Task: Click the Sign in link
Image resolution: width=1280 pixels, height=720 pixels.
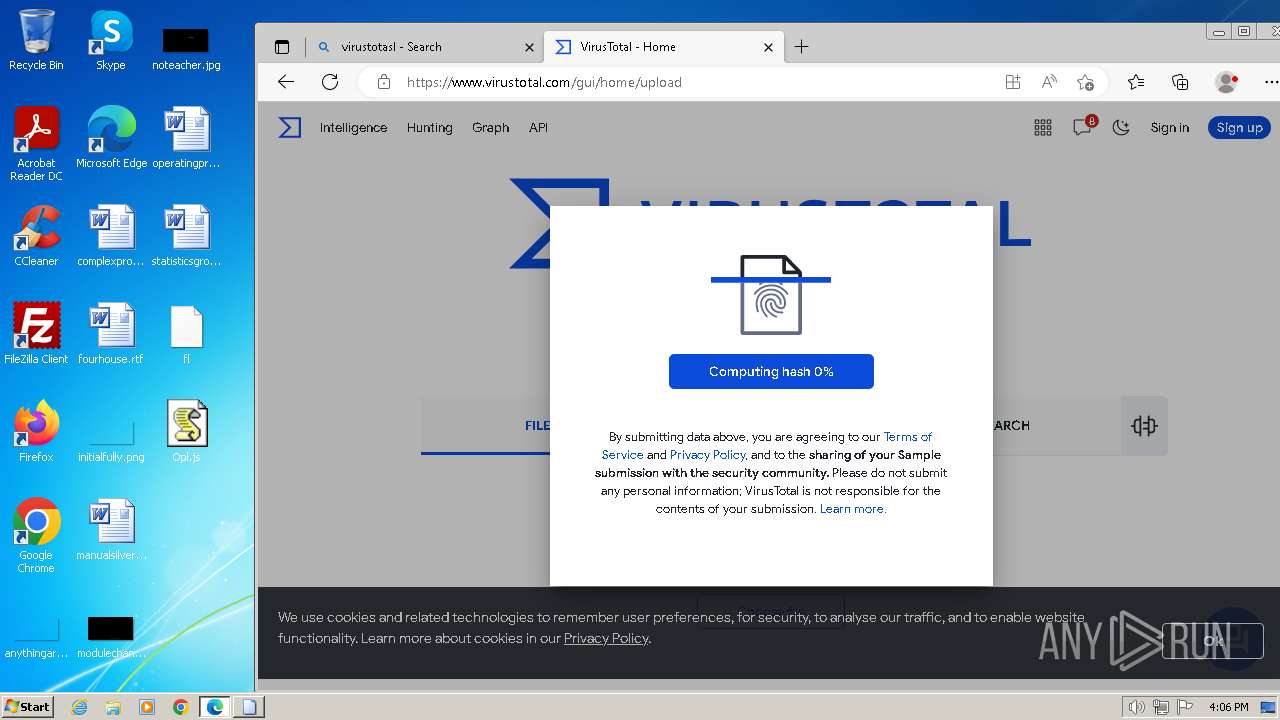Action: 1170,127
